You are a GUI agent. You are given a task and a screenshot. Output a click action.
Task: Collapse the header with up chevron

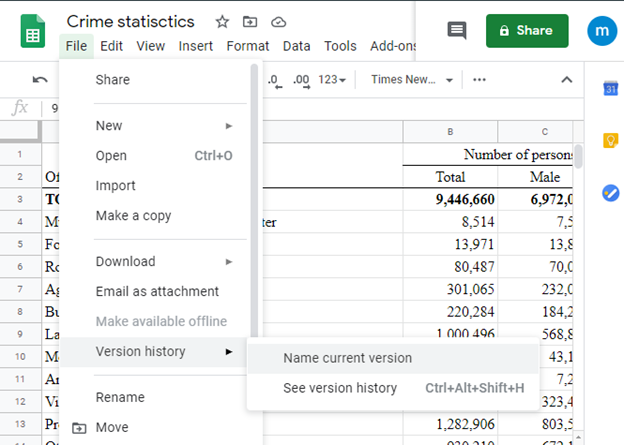[567, 80]
